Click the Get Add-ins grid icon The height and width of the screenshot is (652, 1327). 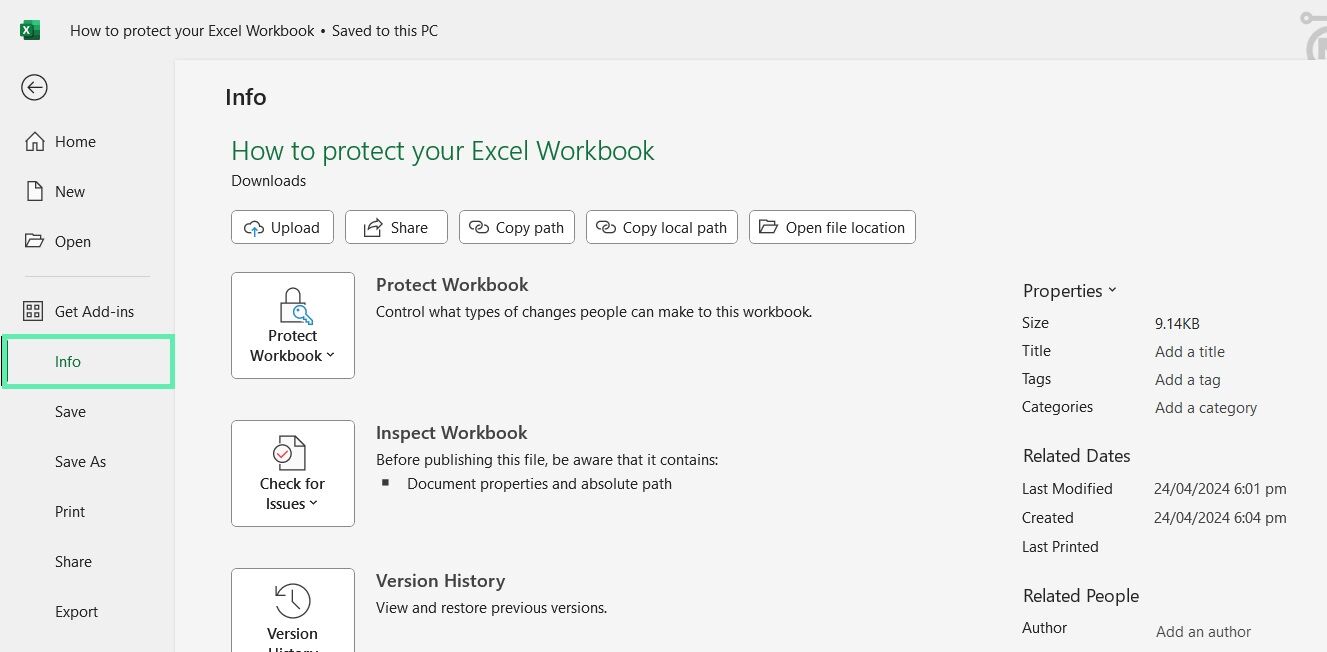click(x=34, y=311)
